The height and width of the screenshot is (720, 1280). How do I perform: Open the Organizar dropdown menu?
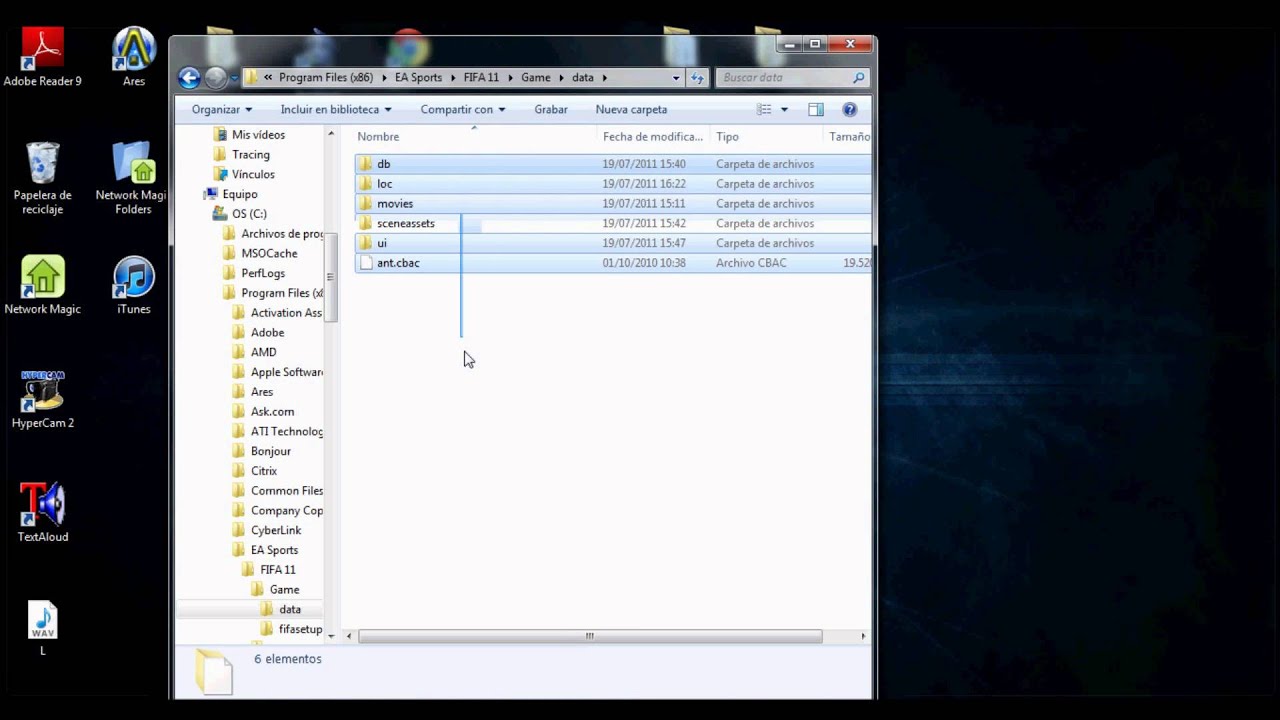coord(222,109)
